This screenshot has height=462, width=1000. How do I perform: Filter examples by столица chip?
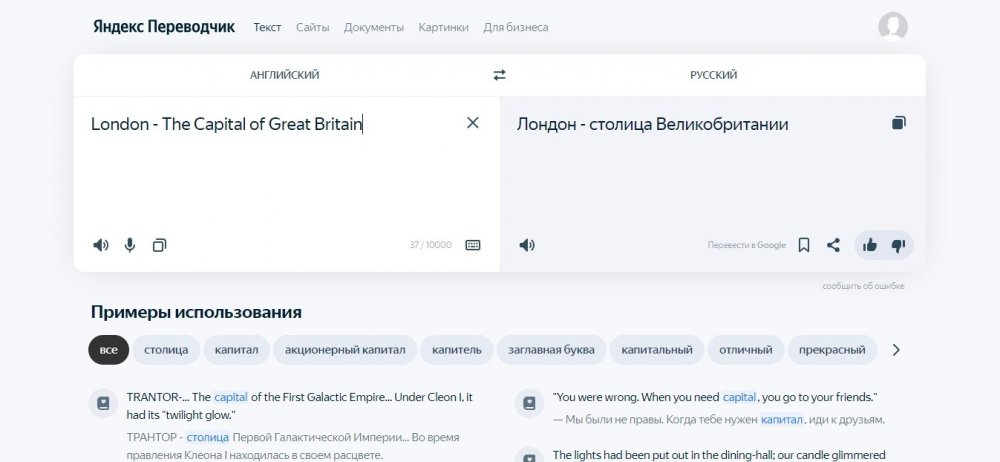point(166,350)
